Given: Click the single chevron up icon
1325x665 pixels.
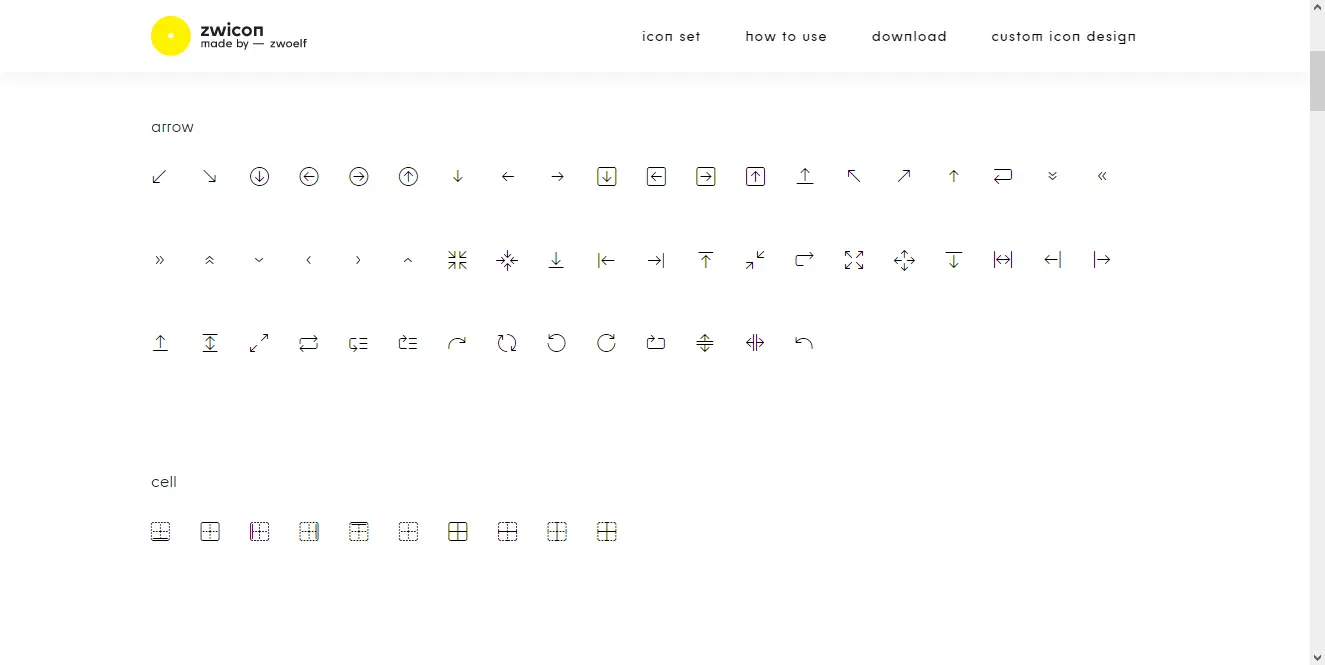Looking at the screenshot, I should point(408,260).
